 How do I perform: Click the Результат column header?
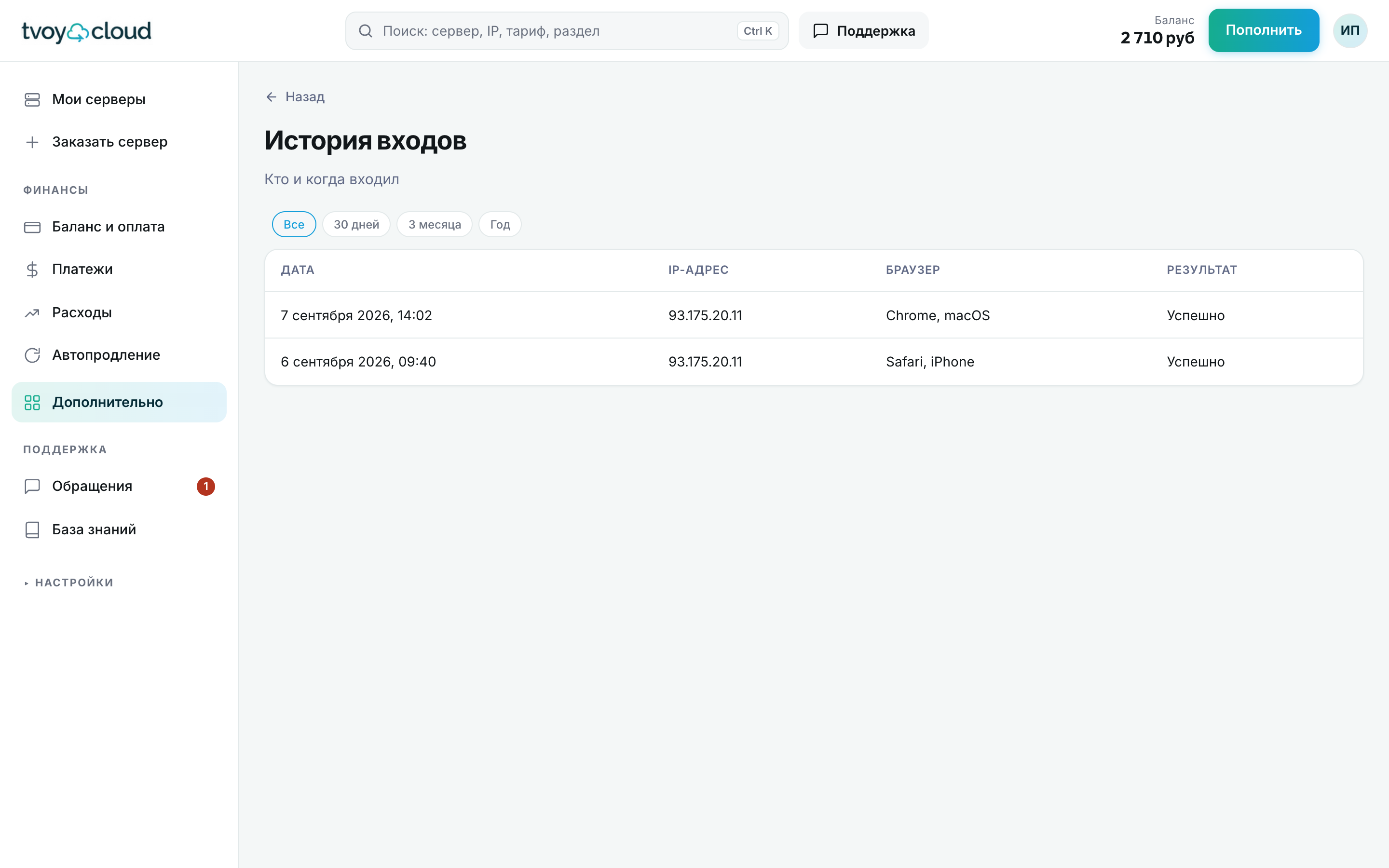1201,271
